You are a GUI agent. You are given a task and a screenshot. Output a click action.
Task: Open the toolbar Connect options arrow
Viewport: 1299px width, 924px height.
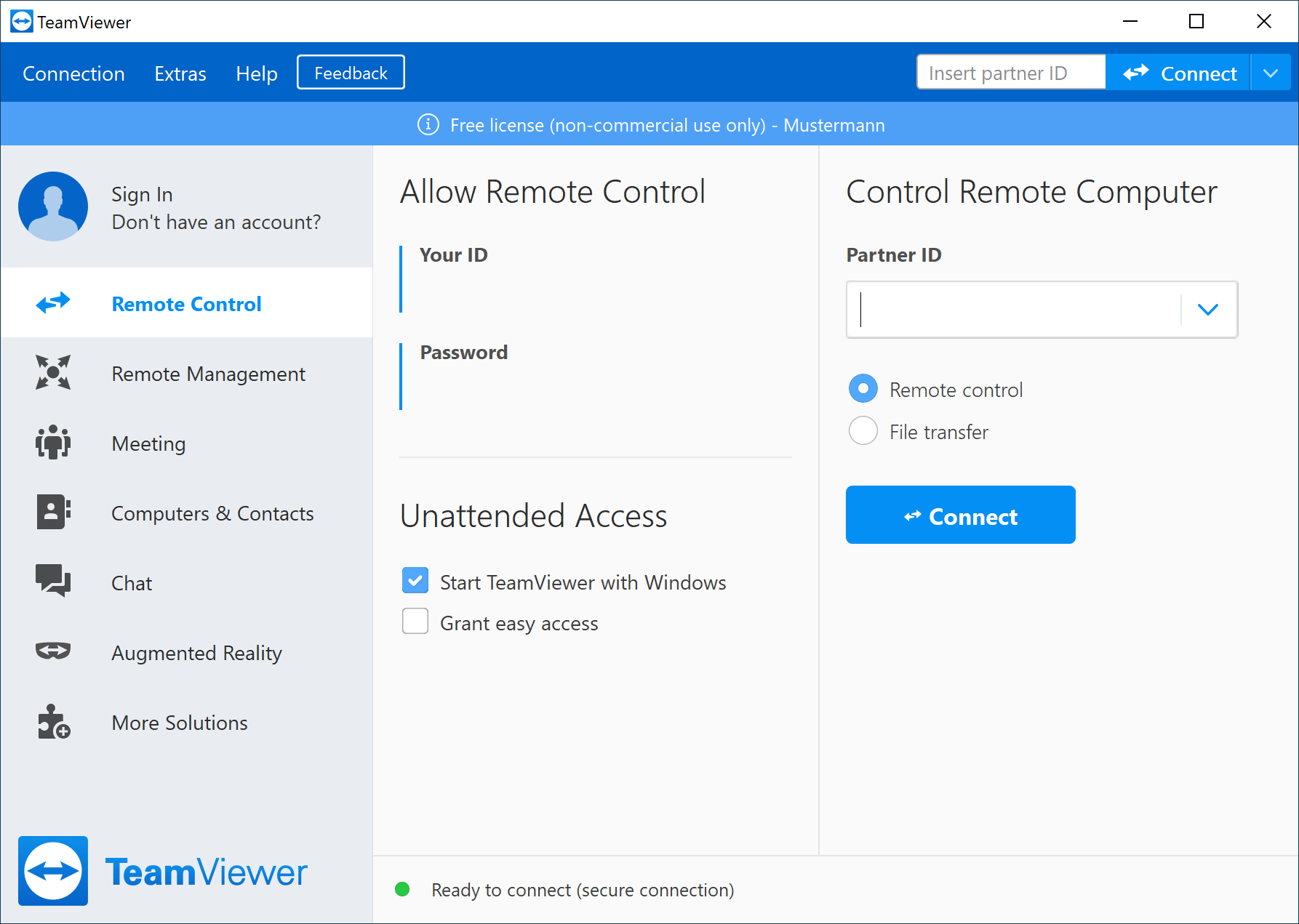[x=1271, y=73]
